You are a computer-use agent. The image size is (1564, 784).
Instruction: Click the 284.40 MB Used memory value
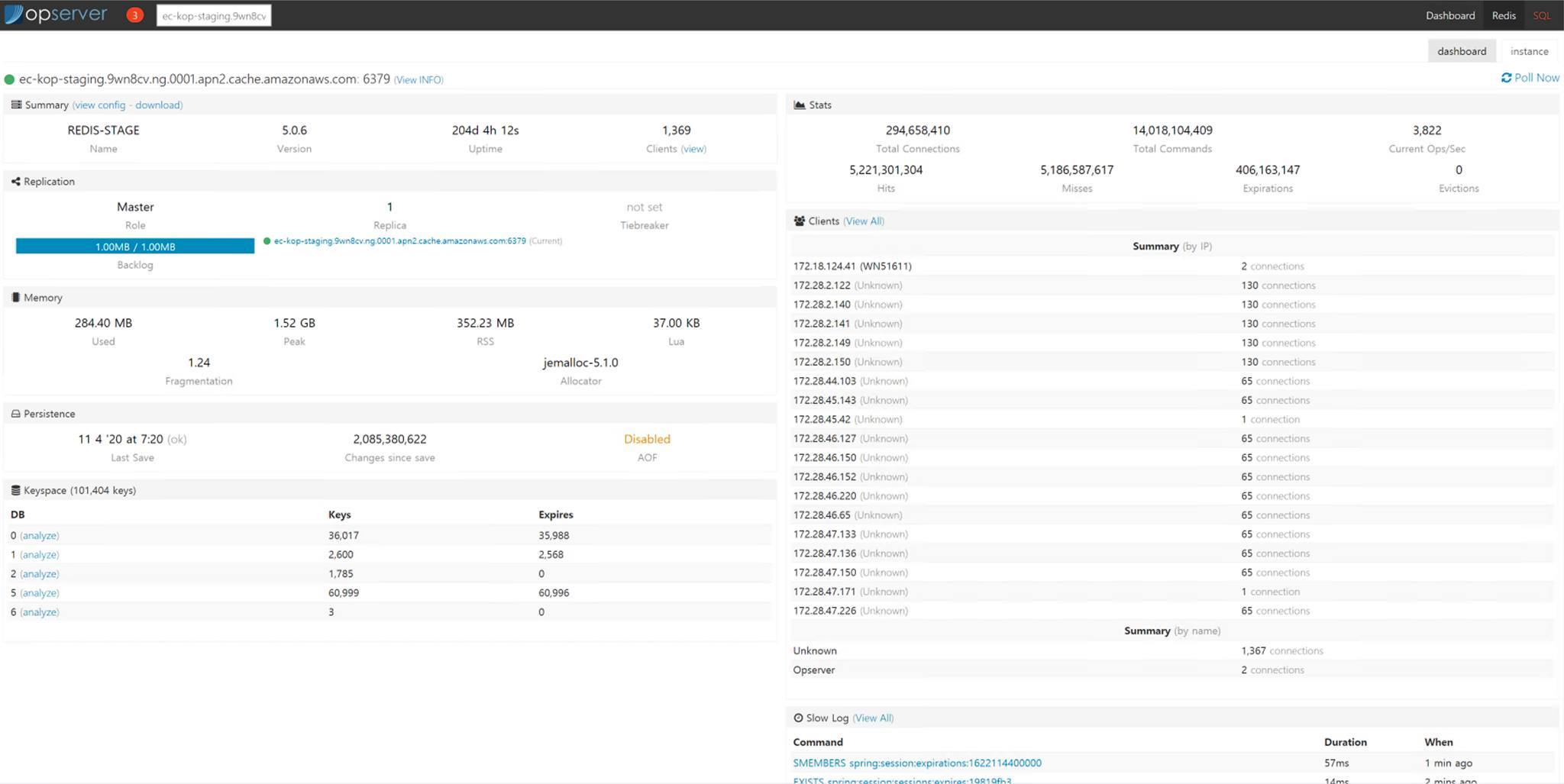pos(103,323)
